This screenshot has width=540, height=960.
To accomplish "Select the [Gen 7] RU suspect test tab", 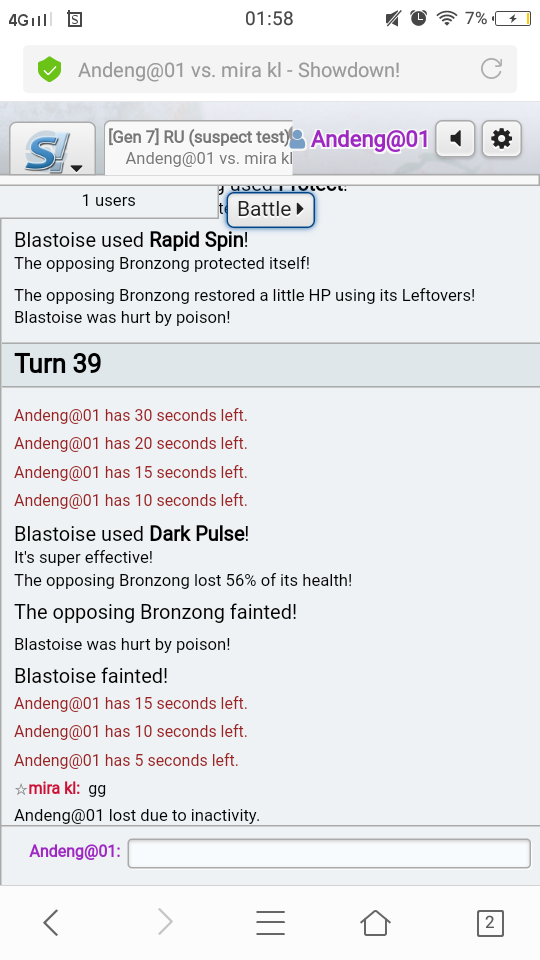I will [198, 148].
